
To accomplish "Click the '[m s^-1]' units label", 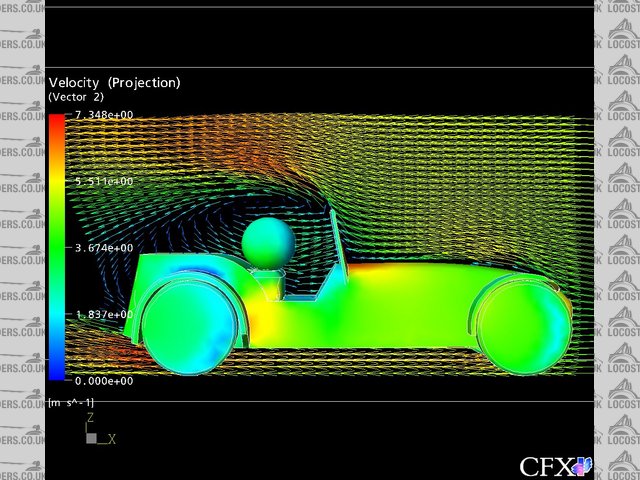I will tap(71, 403).
